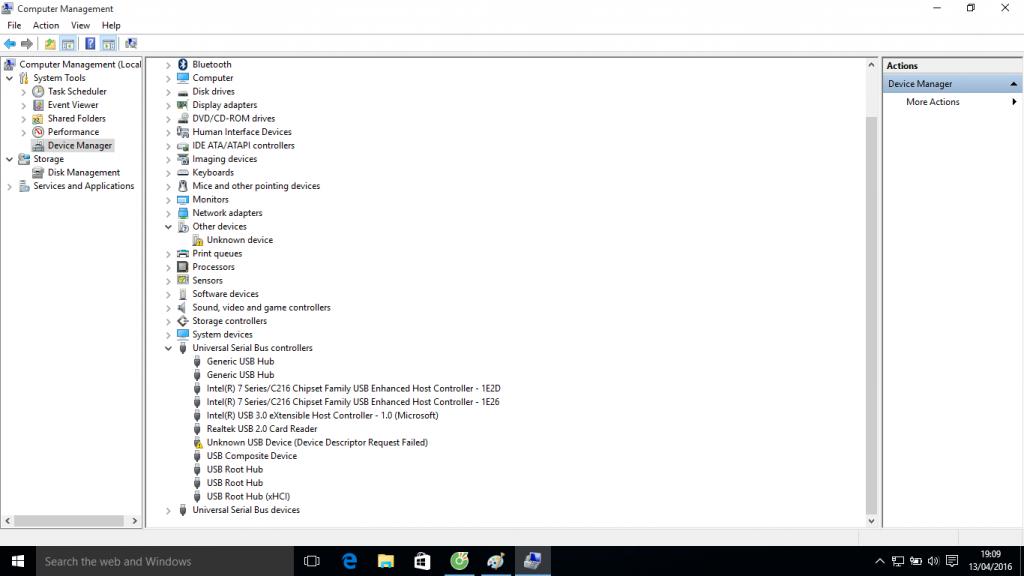Select Human Interface Devices label
Screen dimensions: 1024x576
coord(242,132)
